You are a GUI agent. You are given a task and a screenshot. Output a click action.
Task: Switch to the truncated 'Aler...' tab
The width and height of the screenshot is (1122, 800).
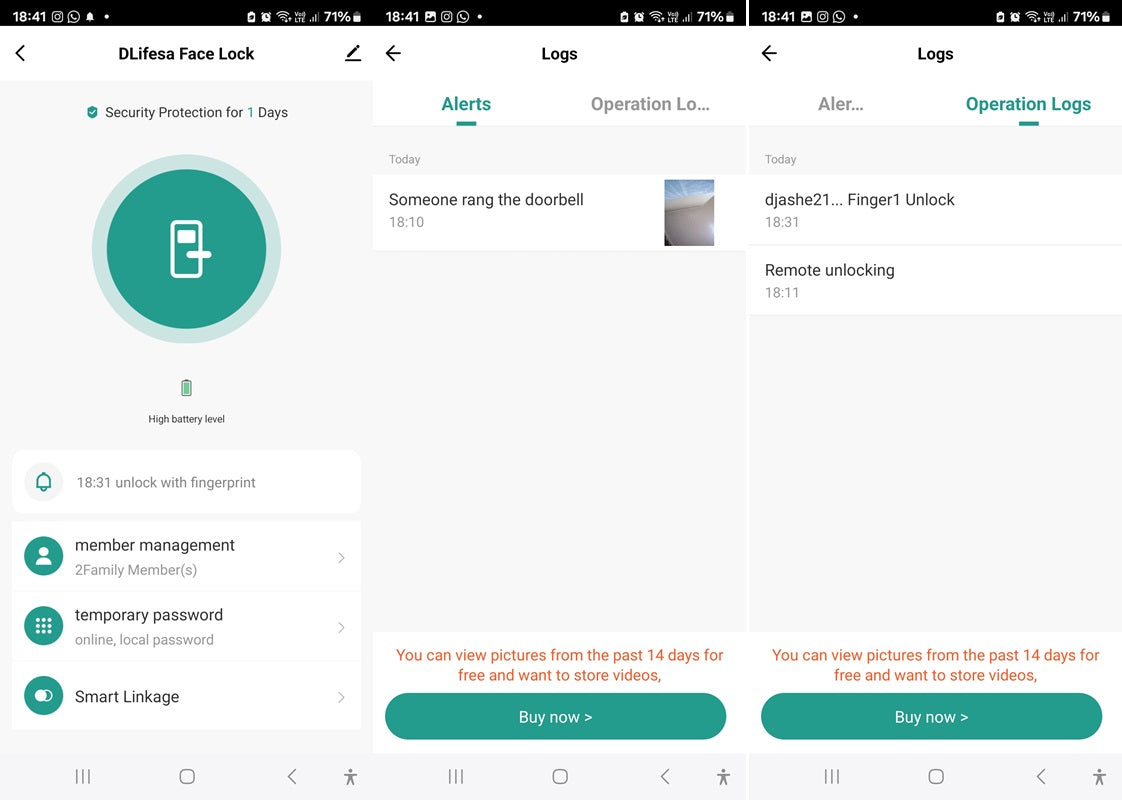pyautogui.click(x=840, y=104)
